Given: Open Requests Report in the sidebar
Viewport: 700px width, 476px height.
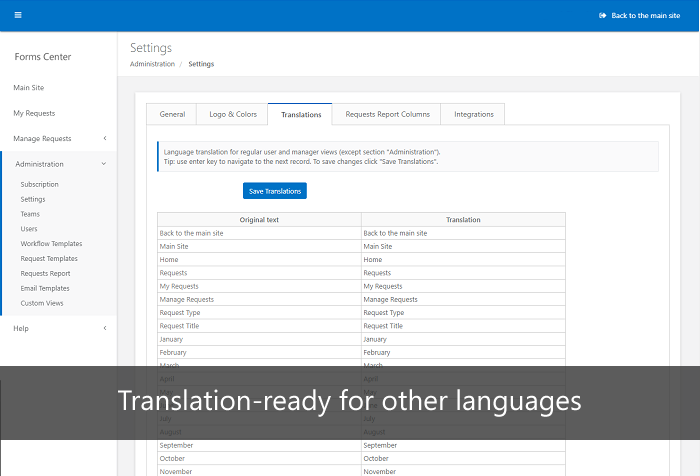Looking at the screenshot, I should (45, 273).
